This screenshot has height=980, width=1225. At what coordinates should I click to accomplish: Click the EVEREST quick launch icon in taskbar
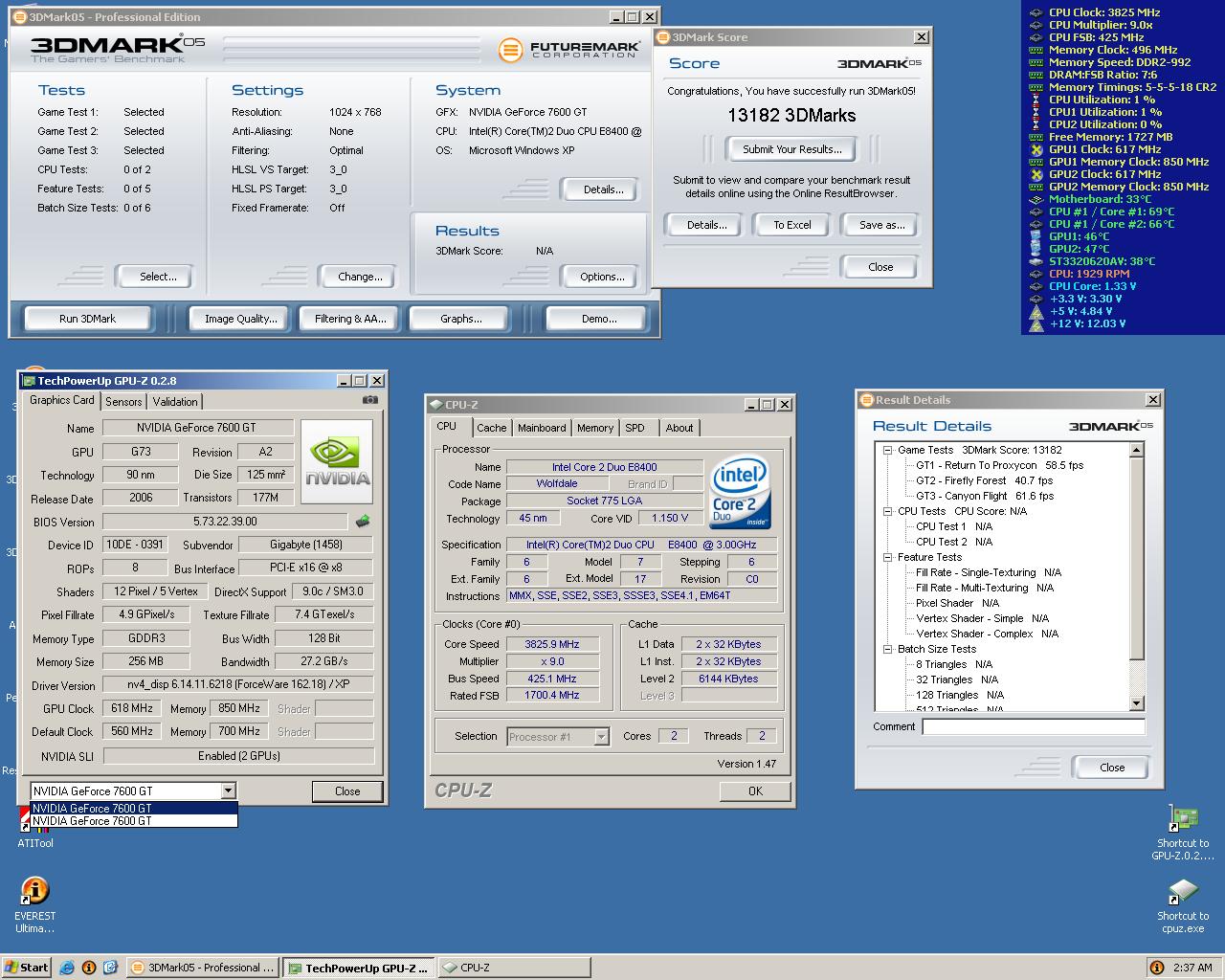tap(89, 968)
